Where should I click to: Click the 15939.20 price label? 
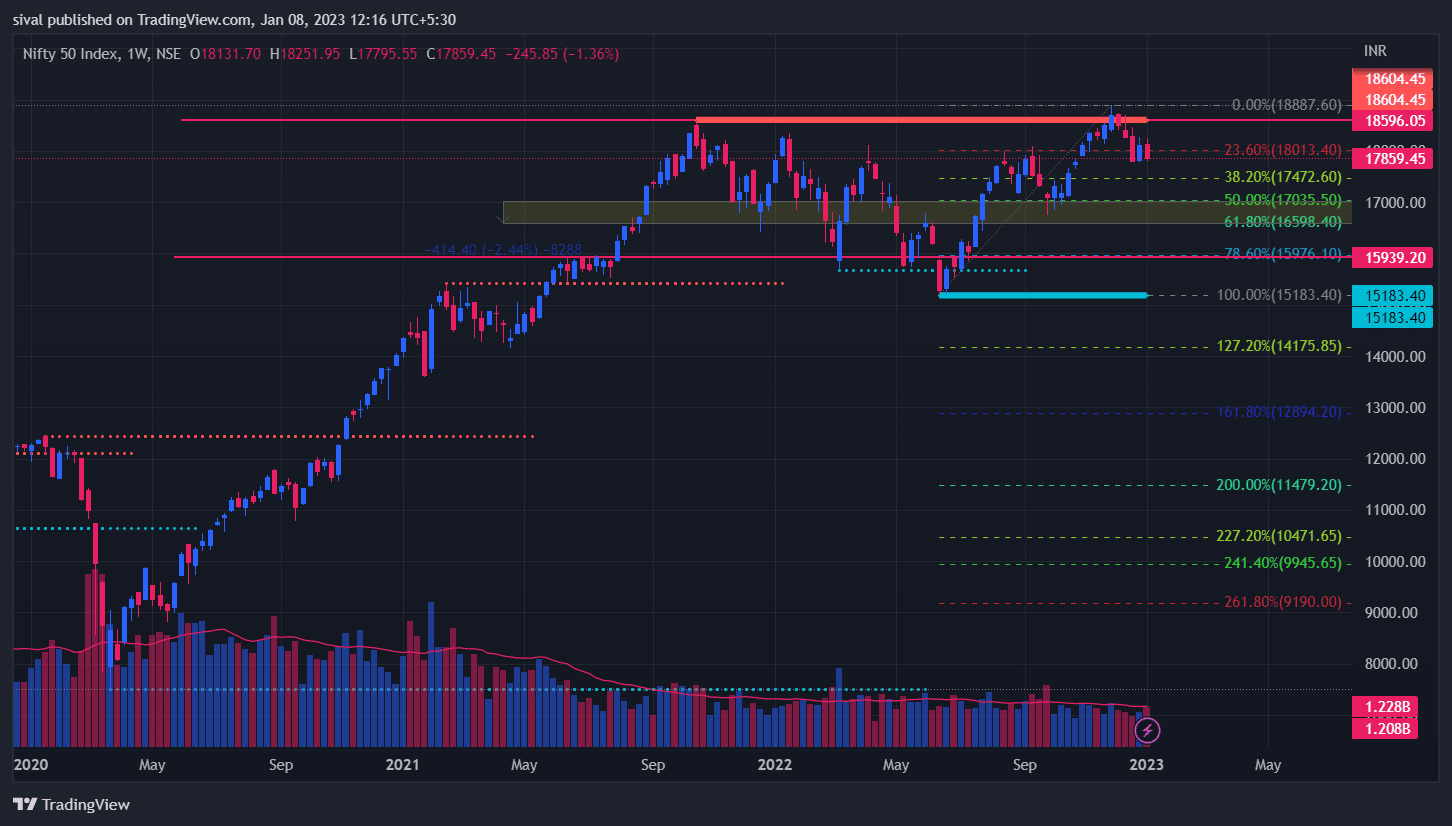[x=1391, y=257]
